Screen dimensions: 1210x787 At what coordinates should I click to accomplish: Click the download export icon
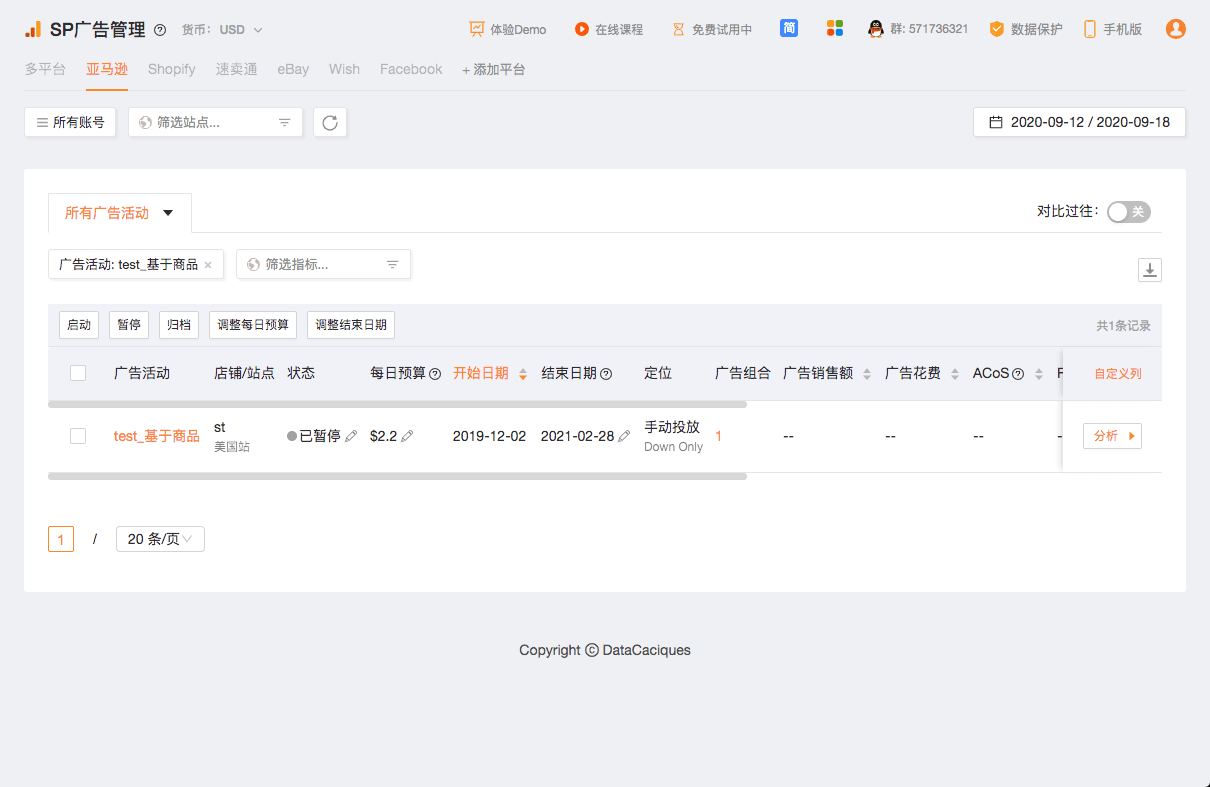[1150, 270]
